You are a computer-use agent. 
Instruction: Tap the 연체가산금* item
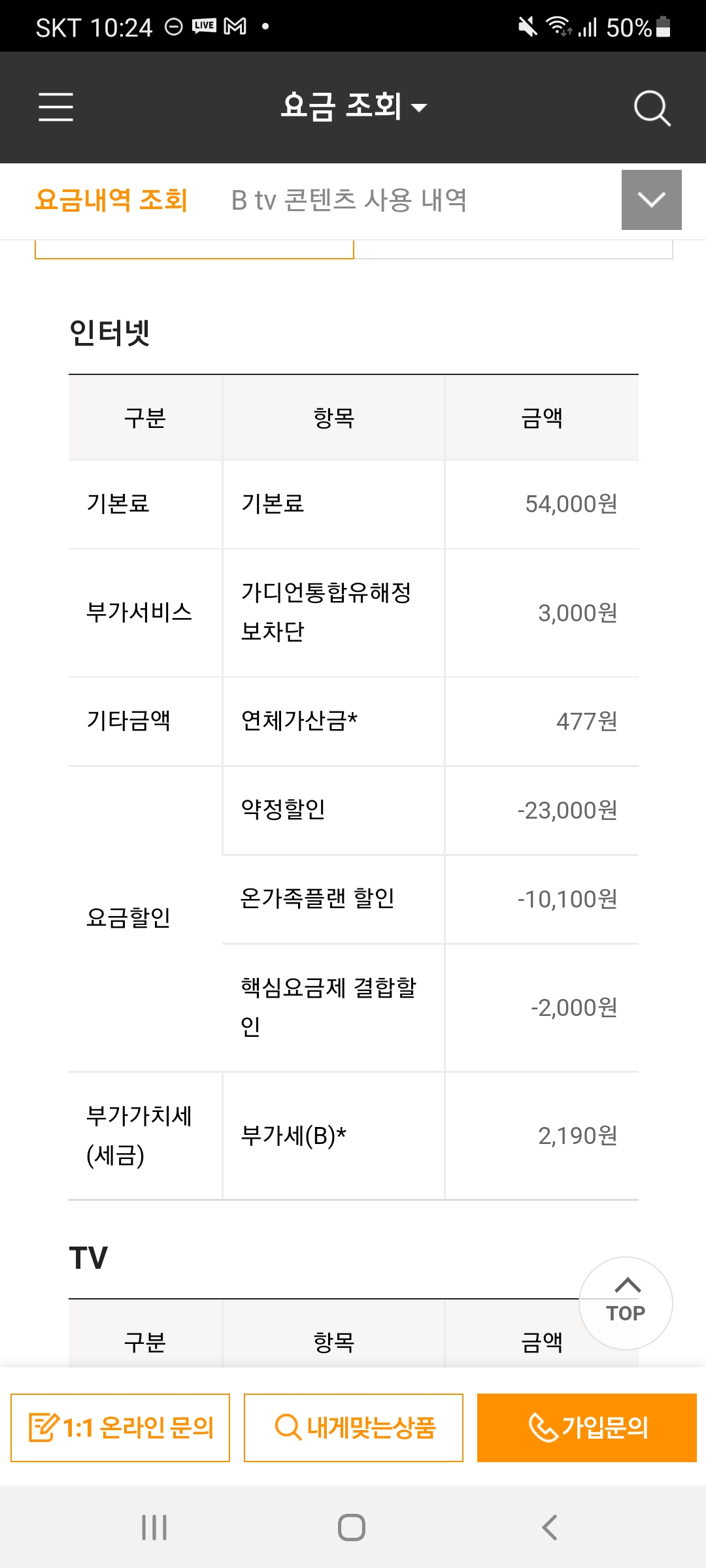tap(299, 721)
